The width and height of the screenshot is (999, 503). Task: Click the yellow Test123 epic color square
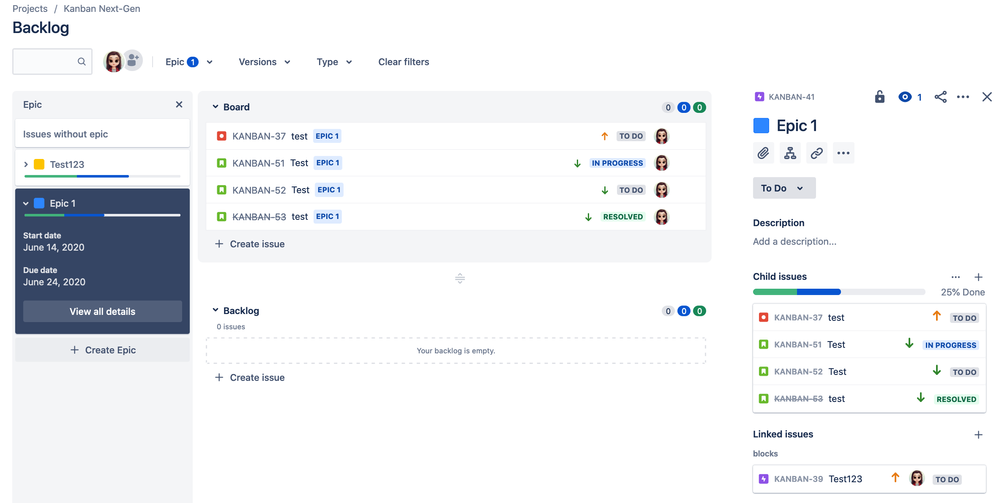[39, 164]
